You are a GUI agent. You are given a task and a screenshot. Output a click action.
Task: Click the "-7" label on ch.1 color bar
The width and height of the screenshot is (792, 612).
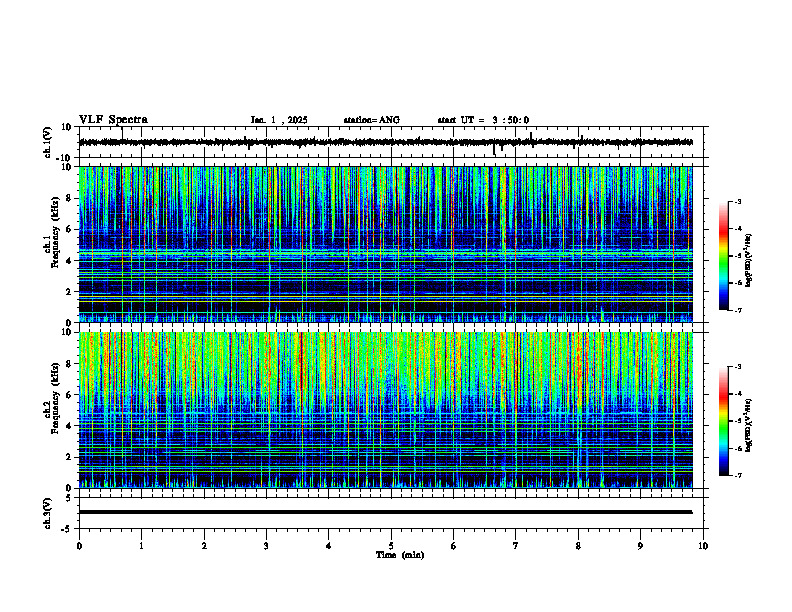coord(738,310)
